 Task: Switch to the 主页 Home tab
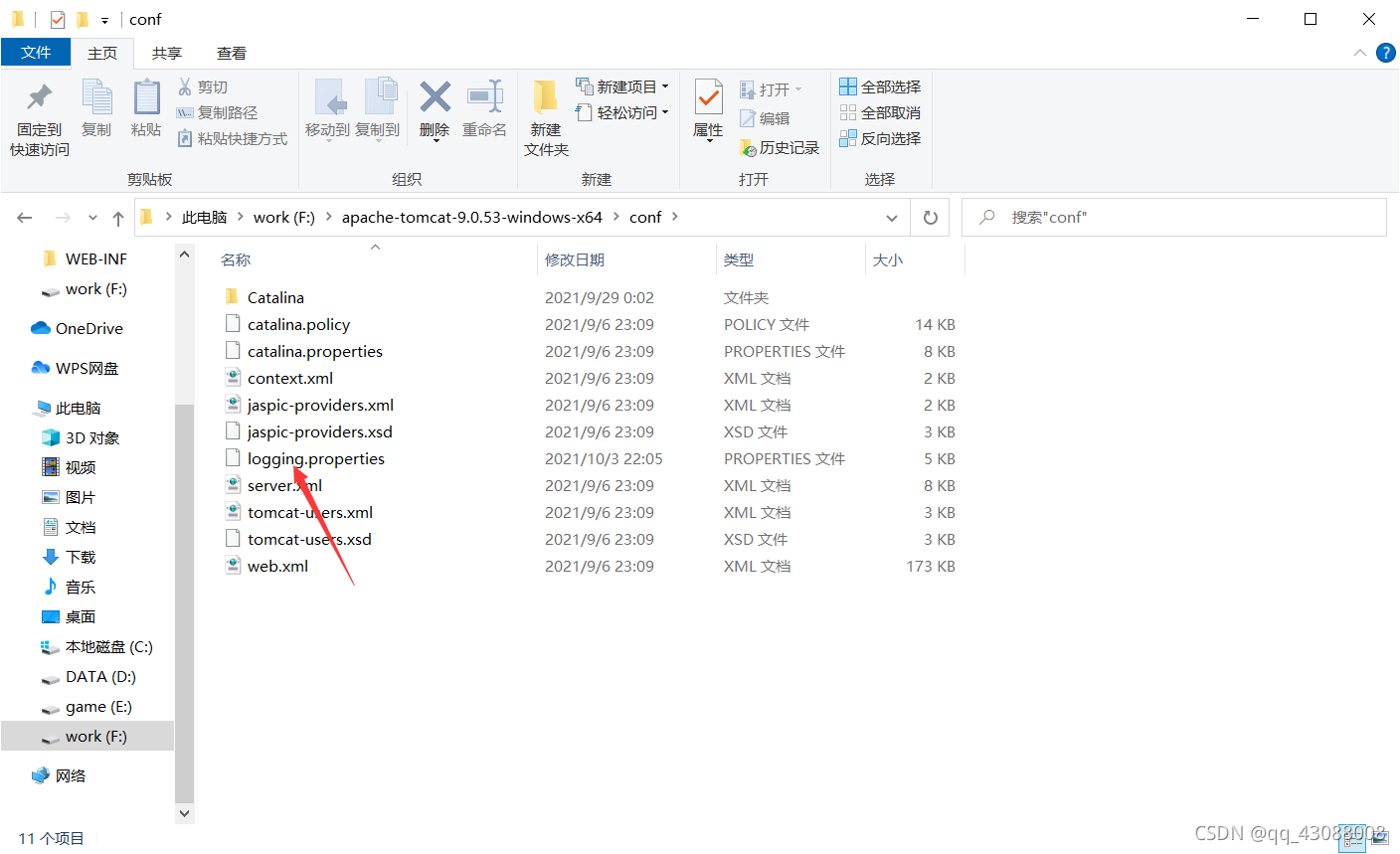click(x=102, y=53)
